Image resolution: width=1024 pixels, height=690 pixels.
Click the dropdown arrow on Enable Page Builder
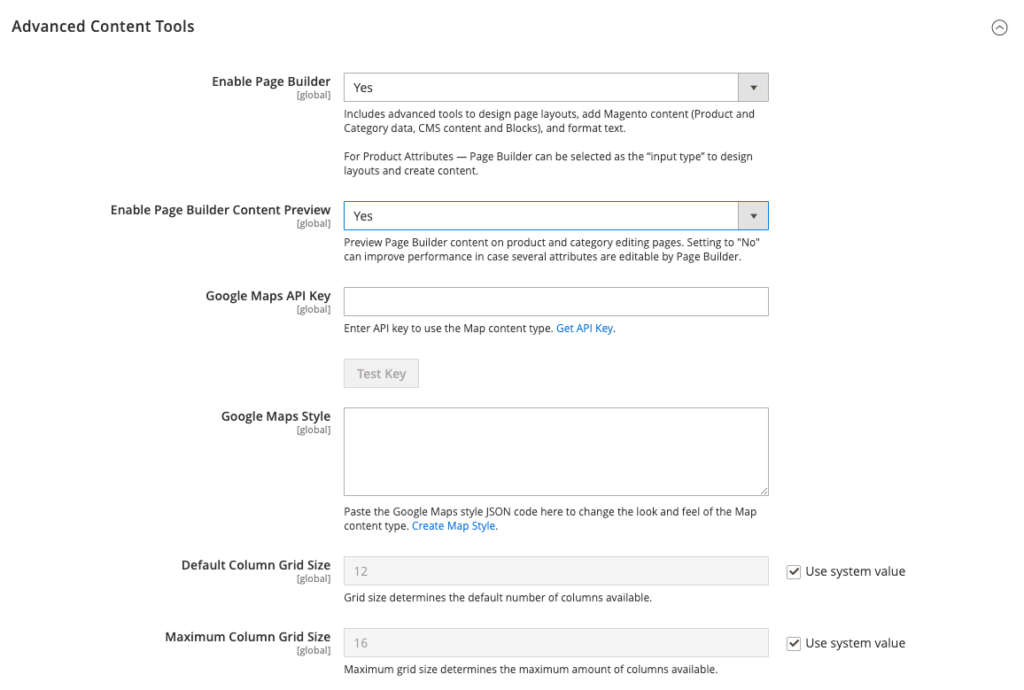click(x=753, y=87)
